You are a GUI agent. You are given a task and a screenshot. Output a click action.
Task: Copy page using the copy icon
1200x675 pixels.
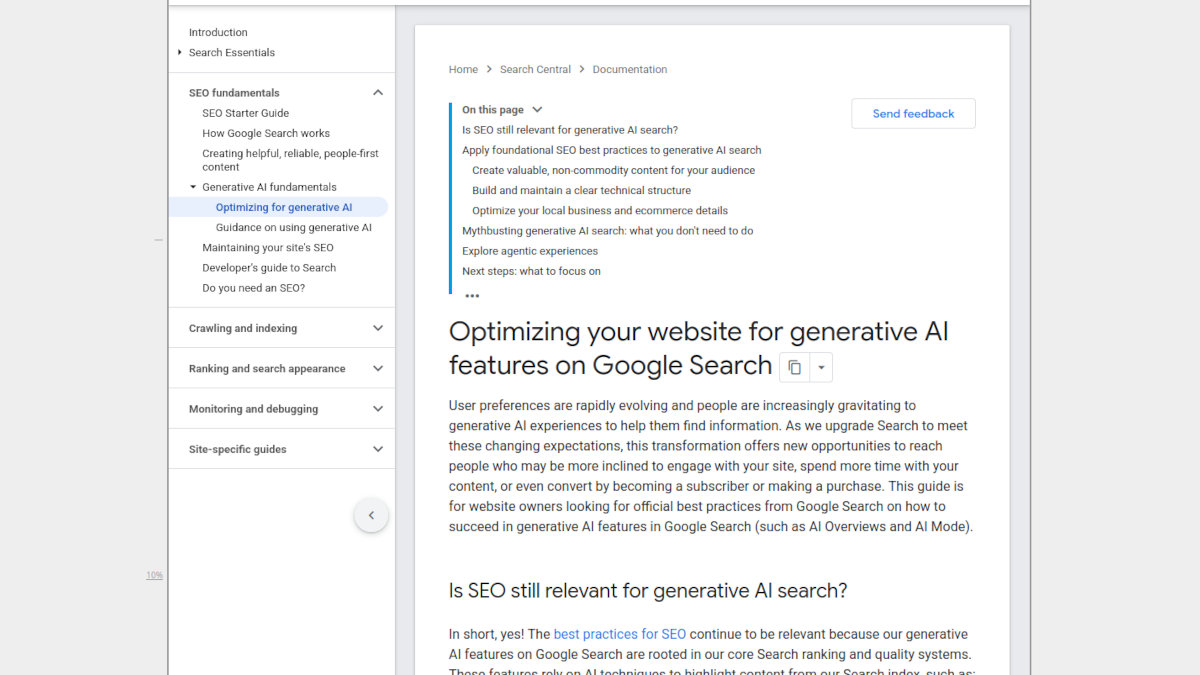(794, 367)
